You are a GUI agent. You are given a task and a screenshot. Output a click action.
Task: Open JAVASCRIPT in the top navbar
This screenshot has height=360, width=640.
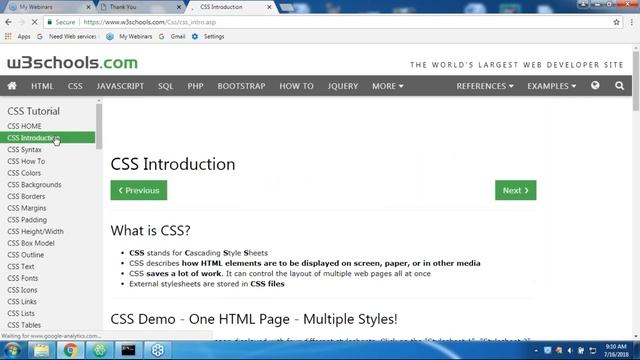coord(120,86)
